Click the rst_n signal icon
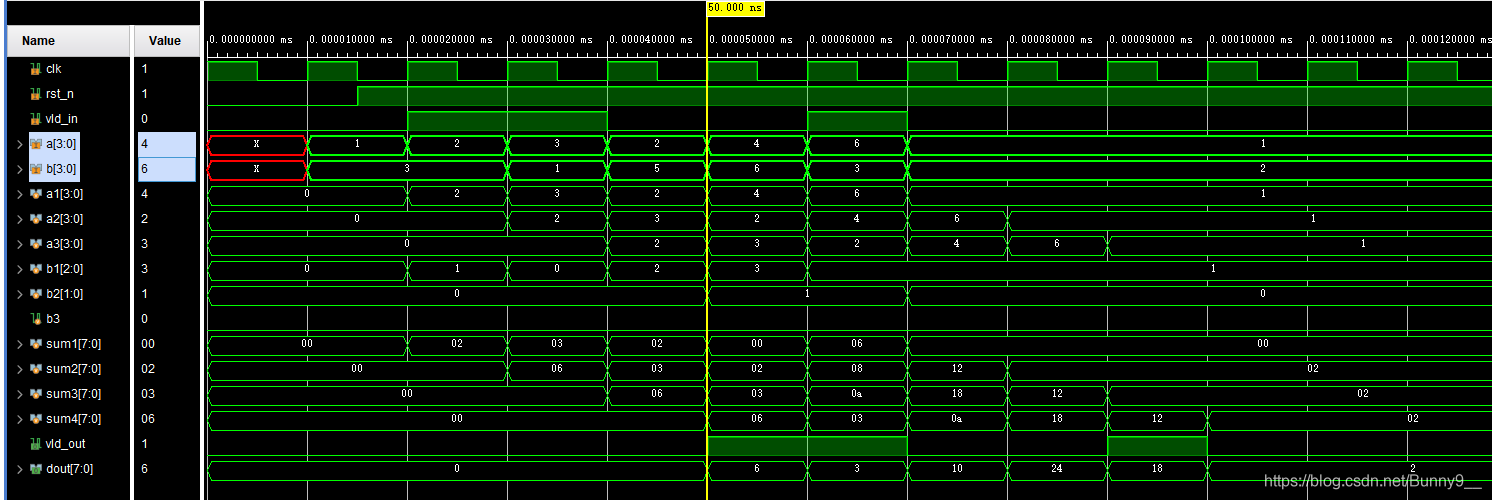This screenshot has height=500, width=1492. (x=35, y=94)
